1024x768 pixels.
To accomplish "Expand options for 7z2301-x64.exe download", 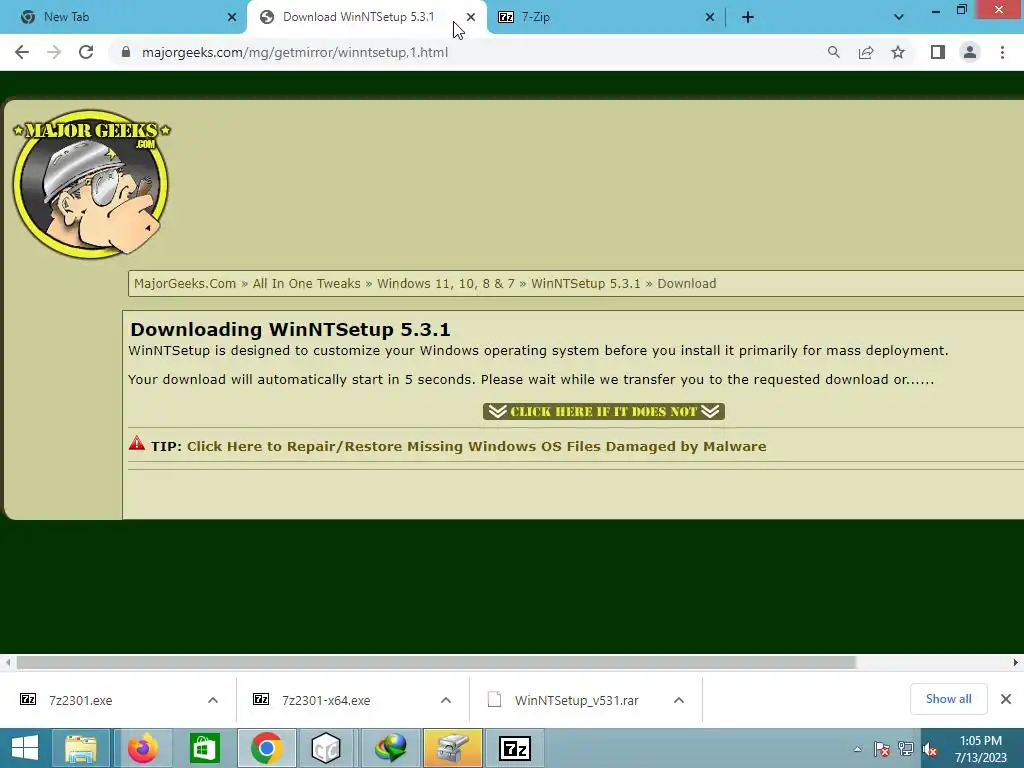I will point(446,700).
